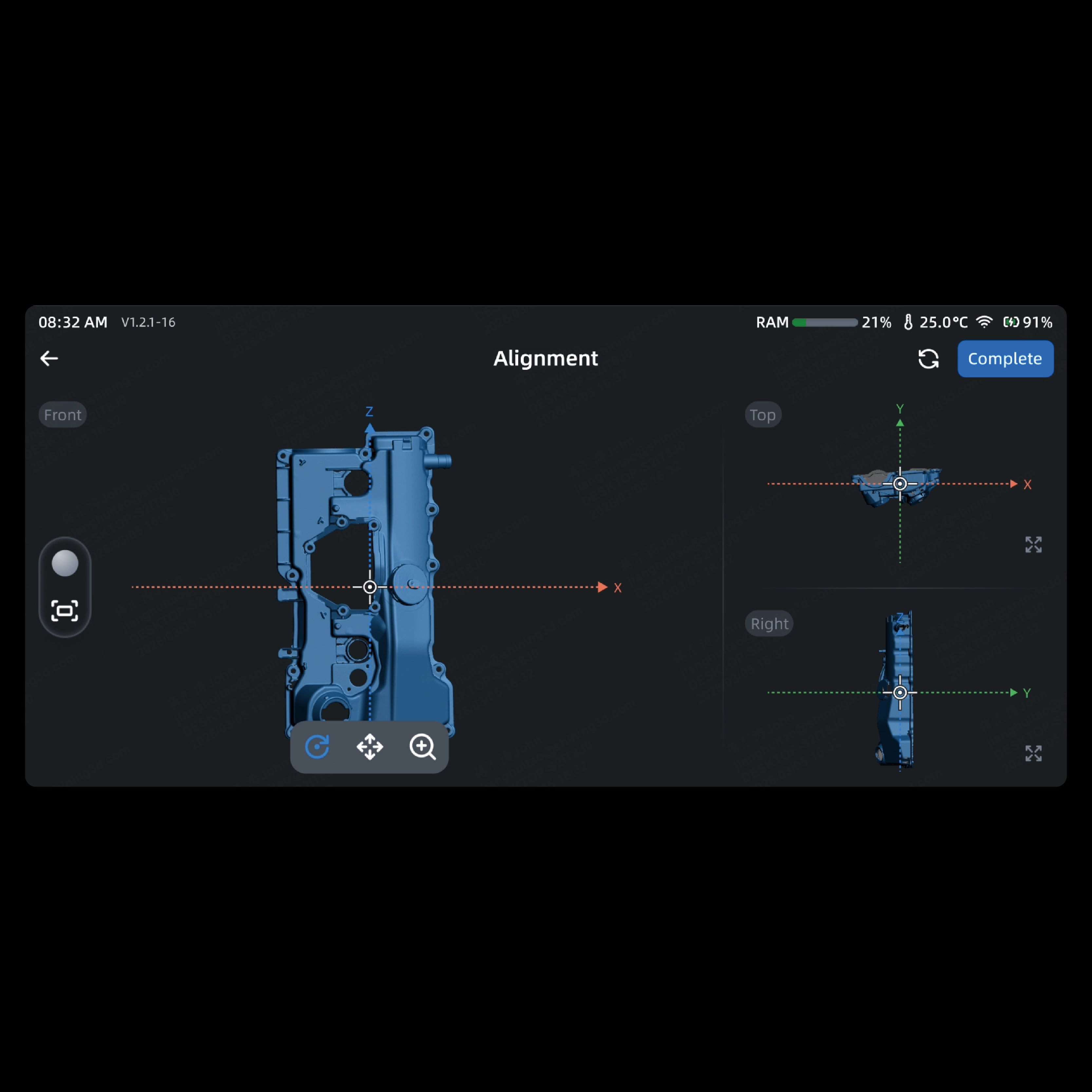Image resolution: width=1092 pixels, height=1092 pixels.
Task: Click the origin crosshair in Right view
Action: (900, 692)
